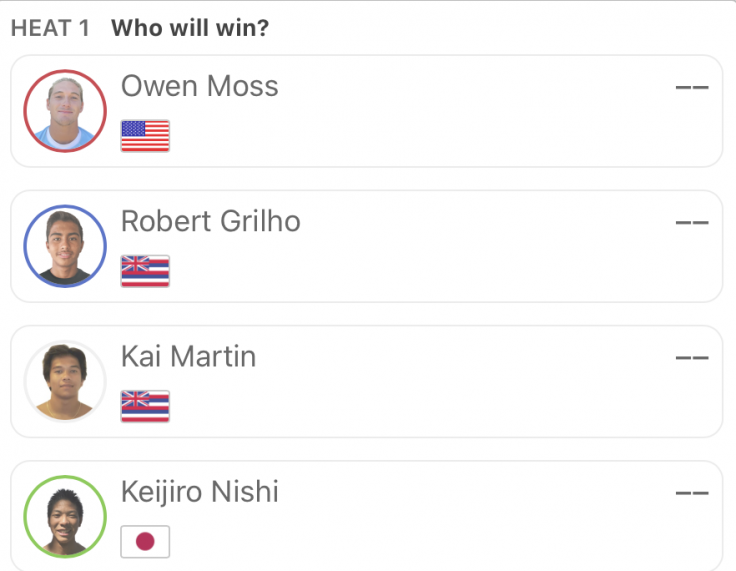Pick Kai Martin card as heat winner

(367, 381)
